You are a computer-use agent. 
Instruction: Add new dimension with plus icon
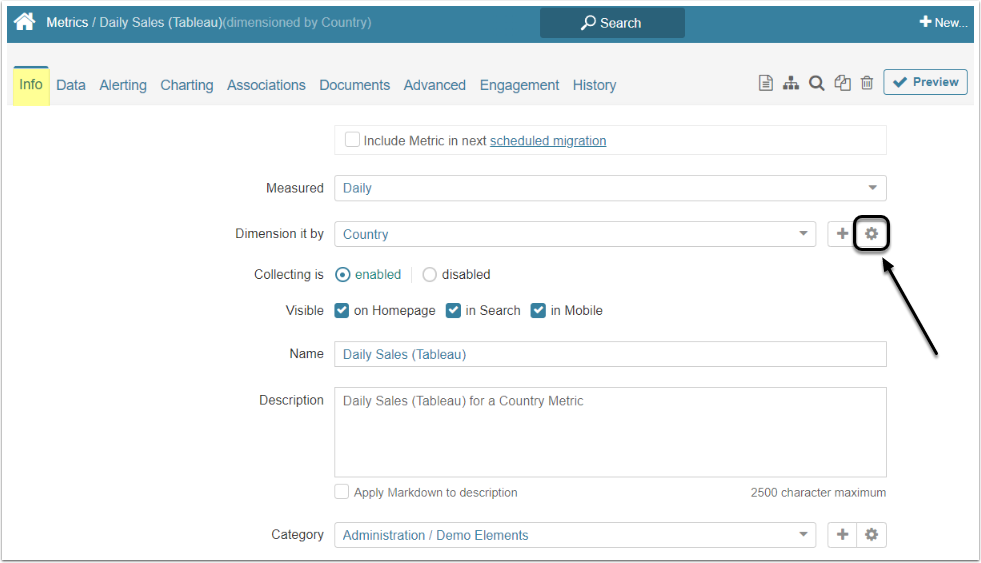(842, 234)
